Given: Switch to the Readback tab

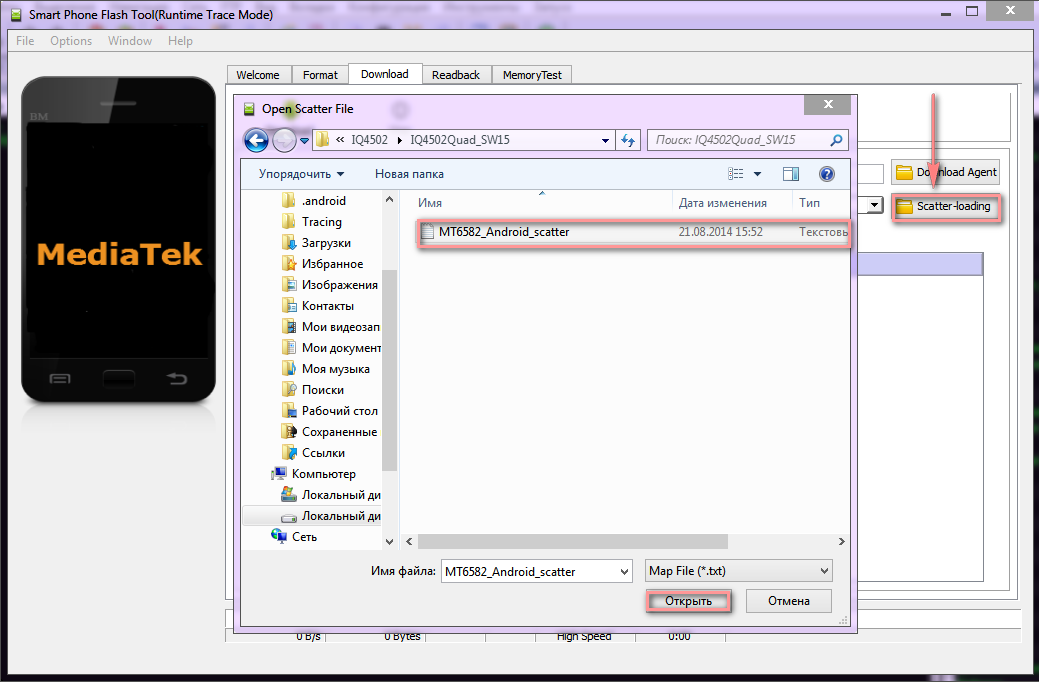Looking at the screenshot, I should pyautogui.click(x=455, y=75).
